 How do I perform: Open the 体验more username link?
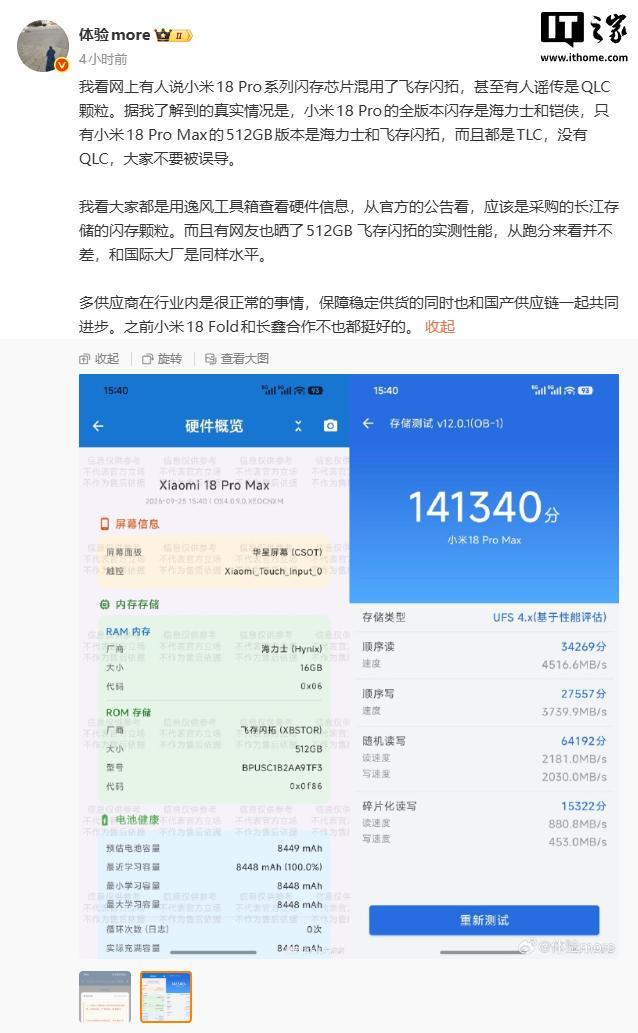click(115, 34)
